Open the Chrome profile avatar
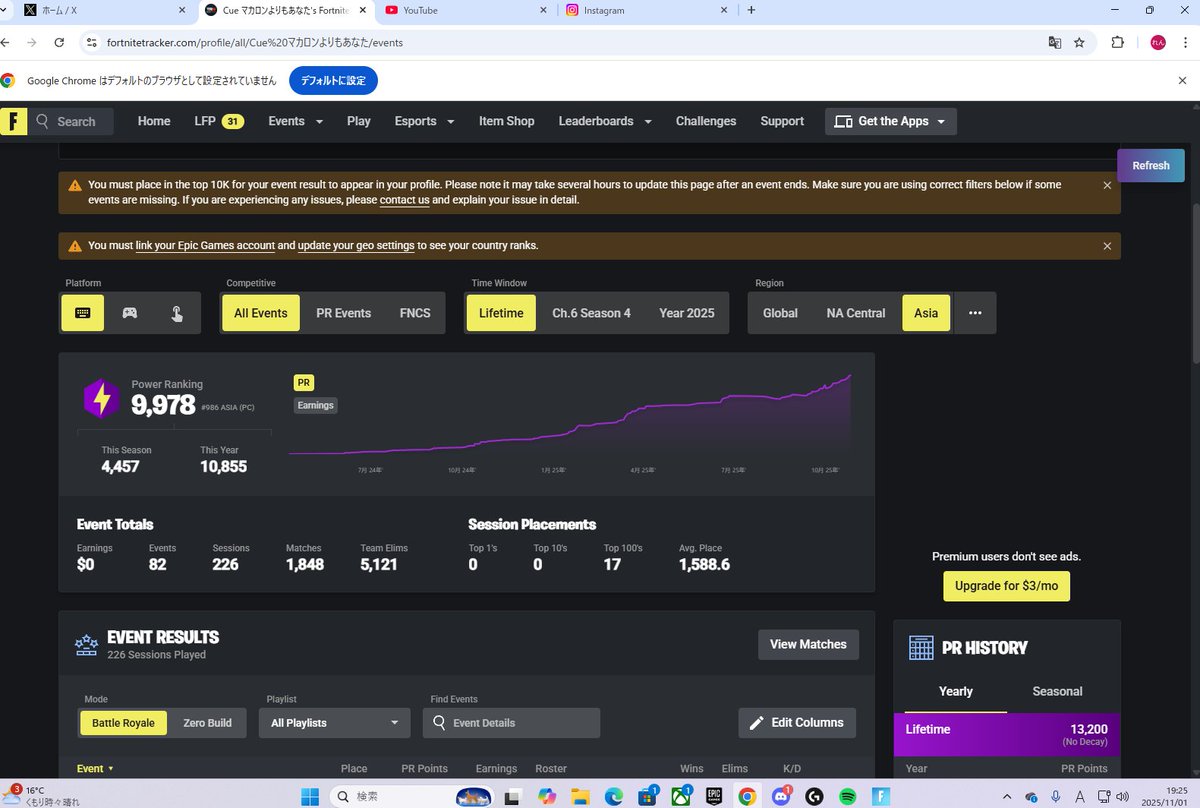This screenshot has height=808, width=1200. 1158,43
